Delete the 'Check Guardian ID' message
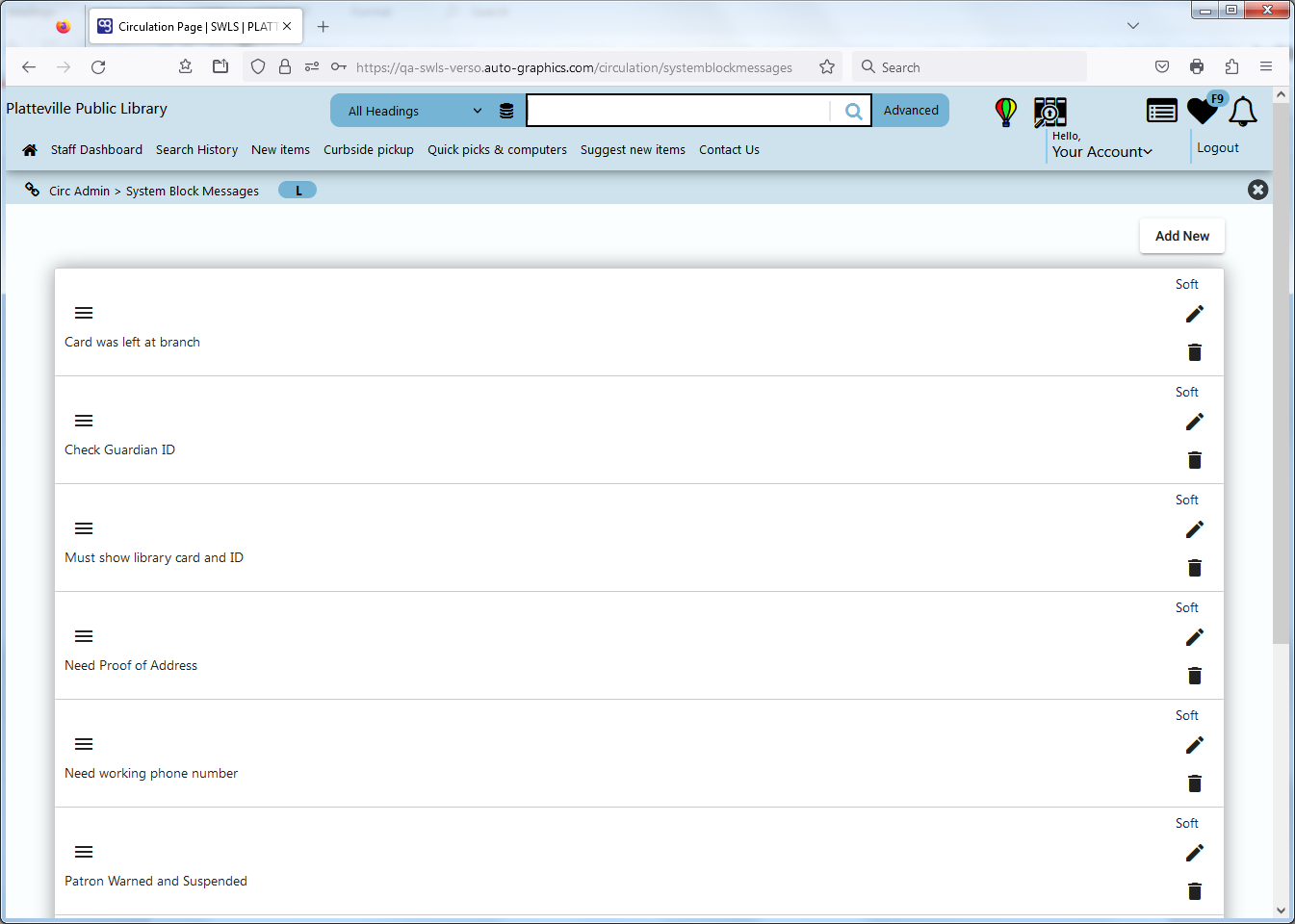Viewport: 1295px width, 924px height. tap(1195, 460)
